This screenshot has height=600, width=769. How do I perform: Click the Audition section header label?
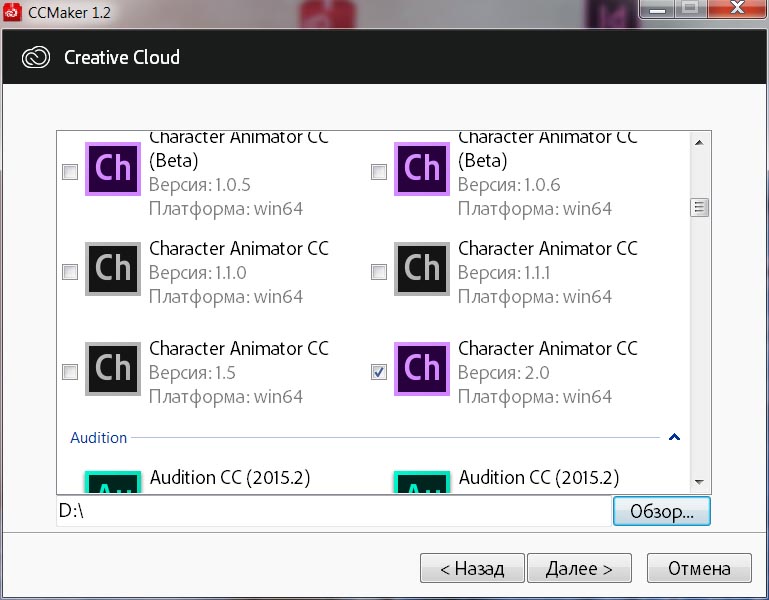[x=99, y=438]
